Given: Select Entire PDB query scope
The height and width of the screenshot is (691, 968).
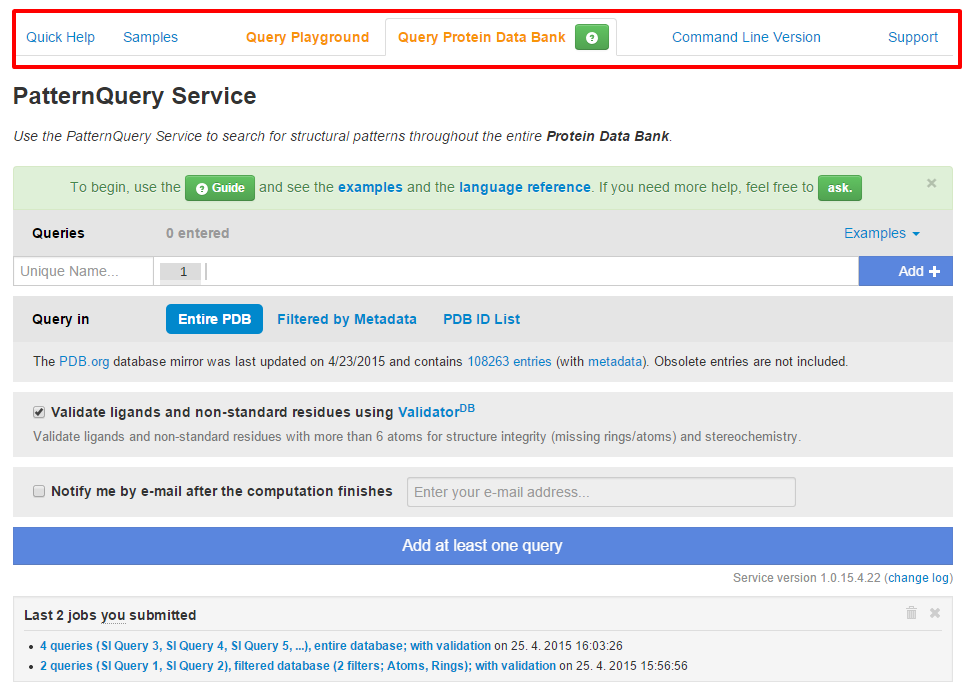Looking at the screenshot, I should [x=214, y=319].
